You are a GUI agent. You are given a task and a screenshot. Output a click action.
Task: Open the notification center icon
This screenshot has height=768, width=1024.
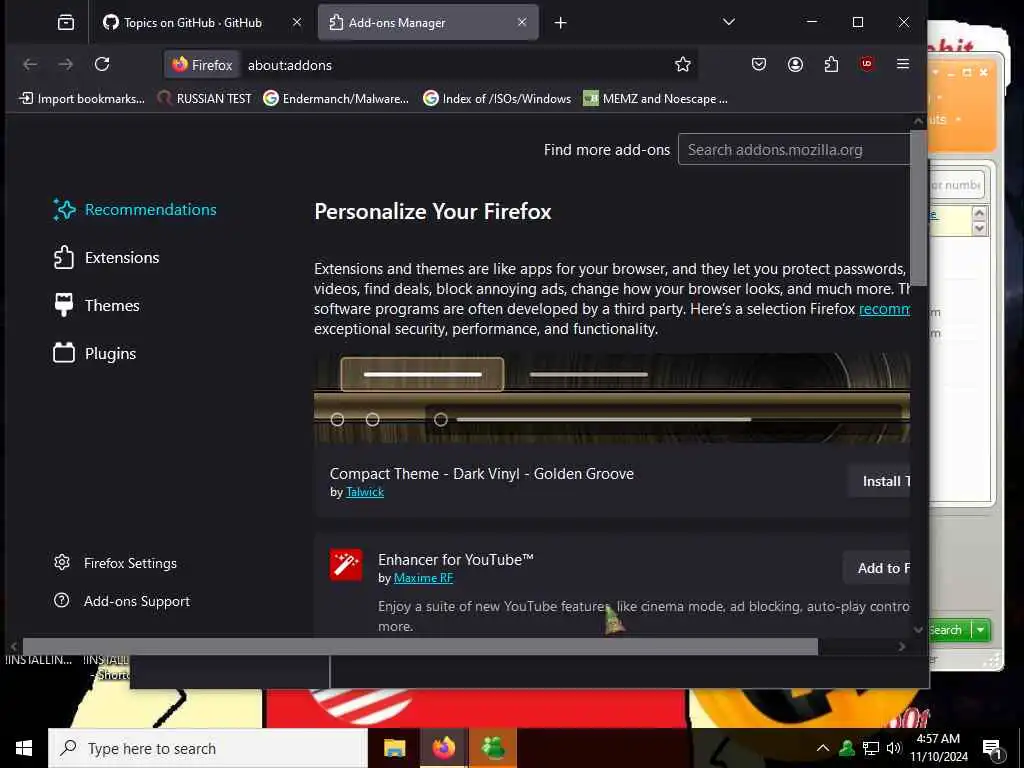[x=992, y=749]
